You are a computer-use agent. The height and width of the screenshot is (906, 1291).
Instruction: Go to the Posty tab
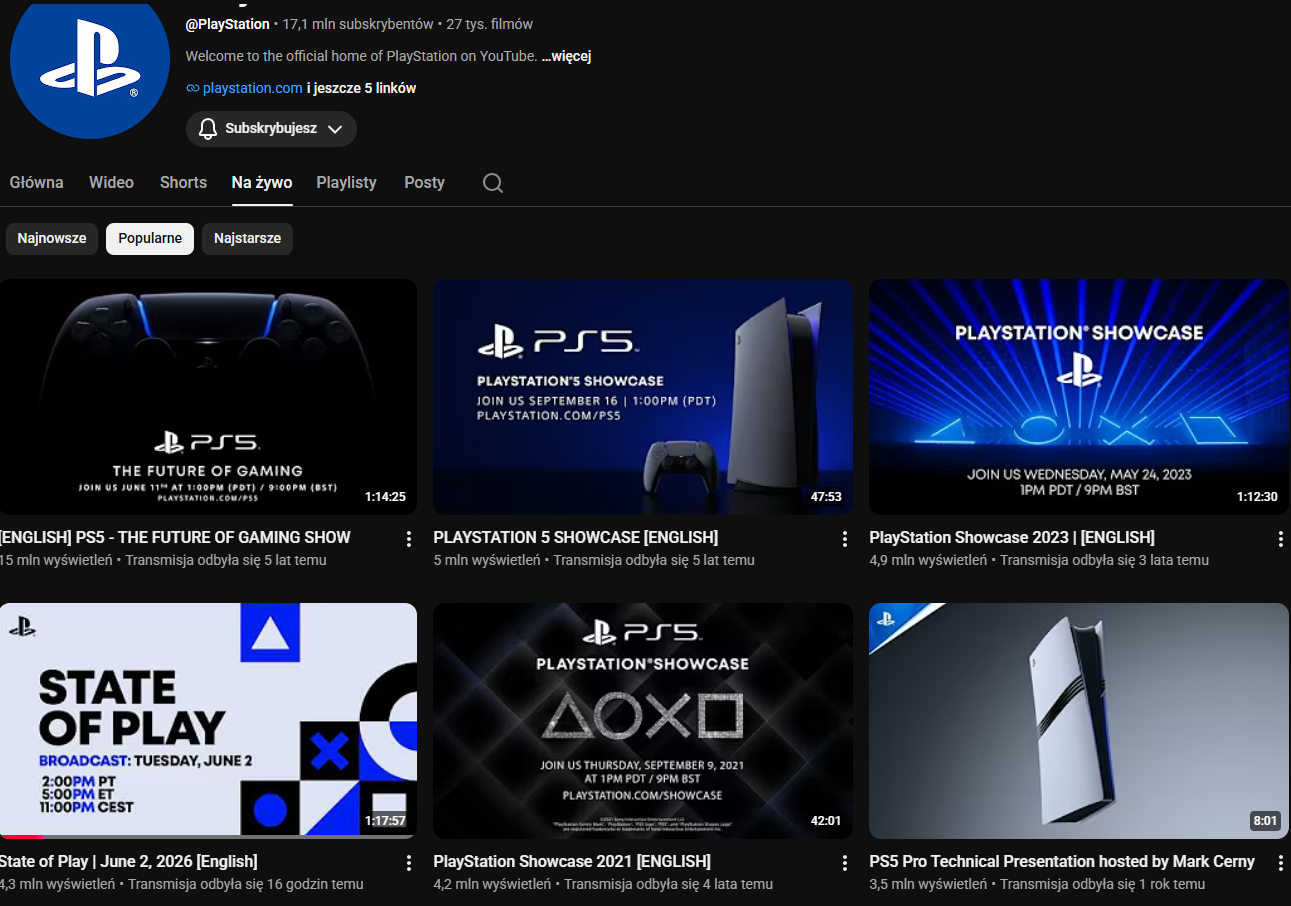(424, 182)
